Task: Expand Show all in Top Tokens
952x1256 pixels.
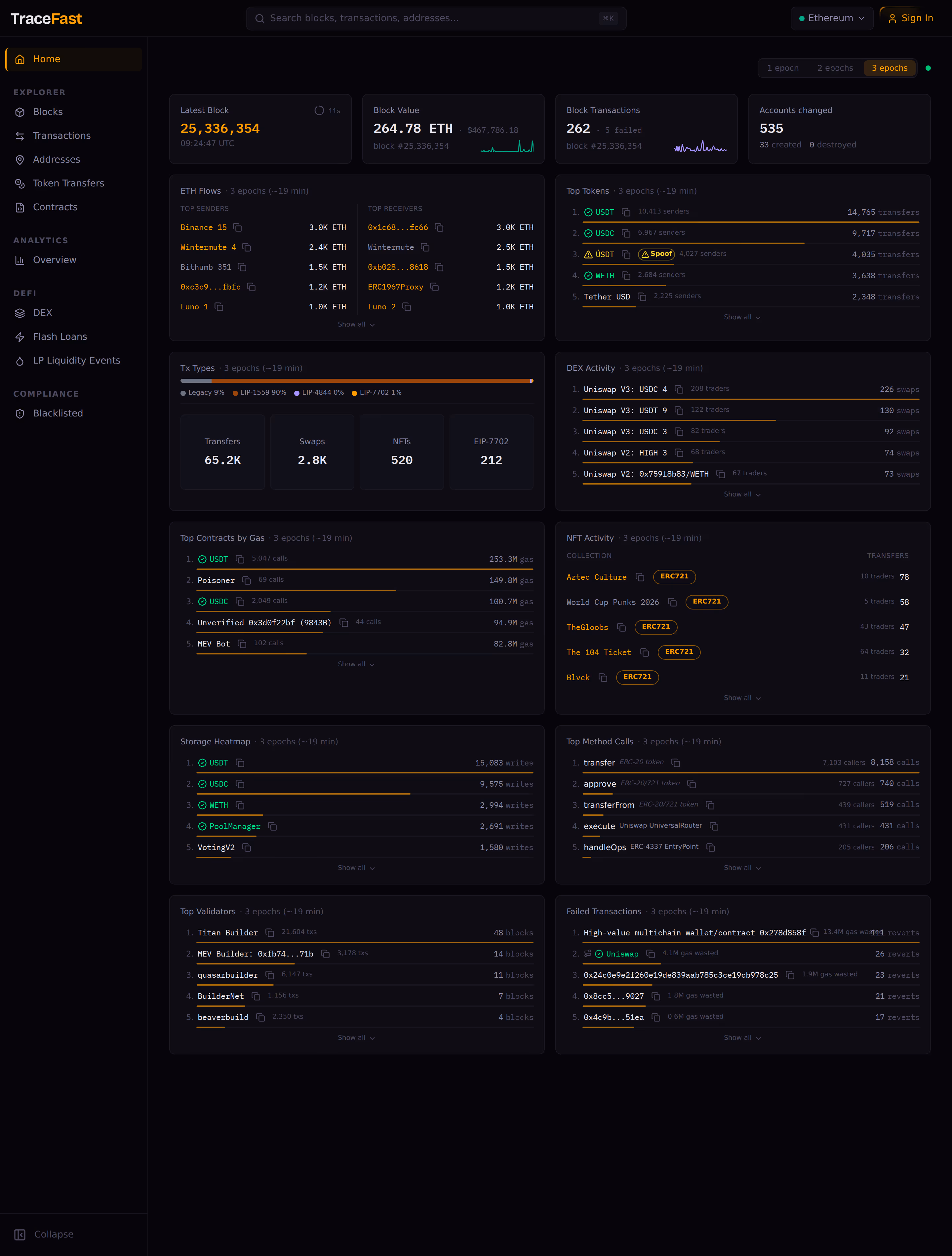Action: (742, 317)
